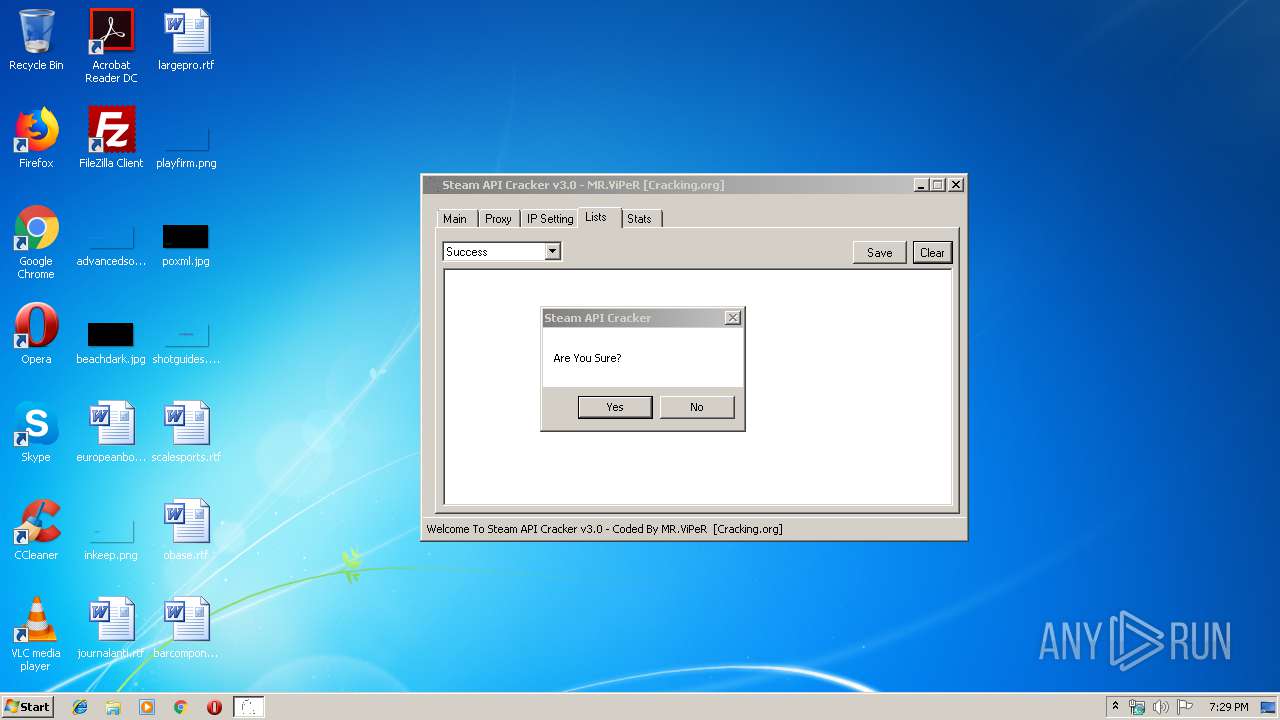Viewport: 1280px width, 720px height.
Task: Click inside the results list area
Action: [x=698, y=387]
